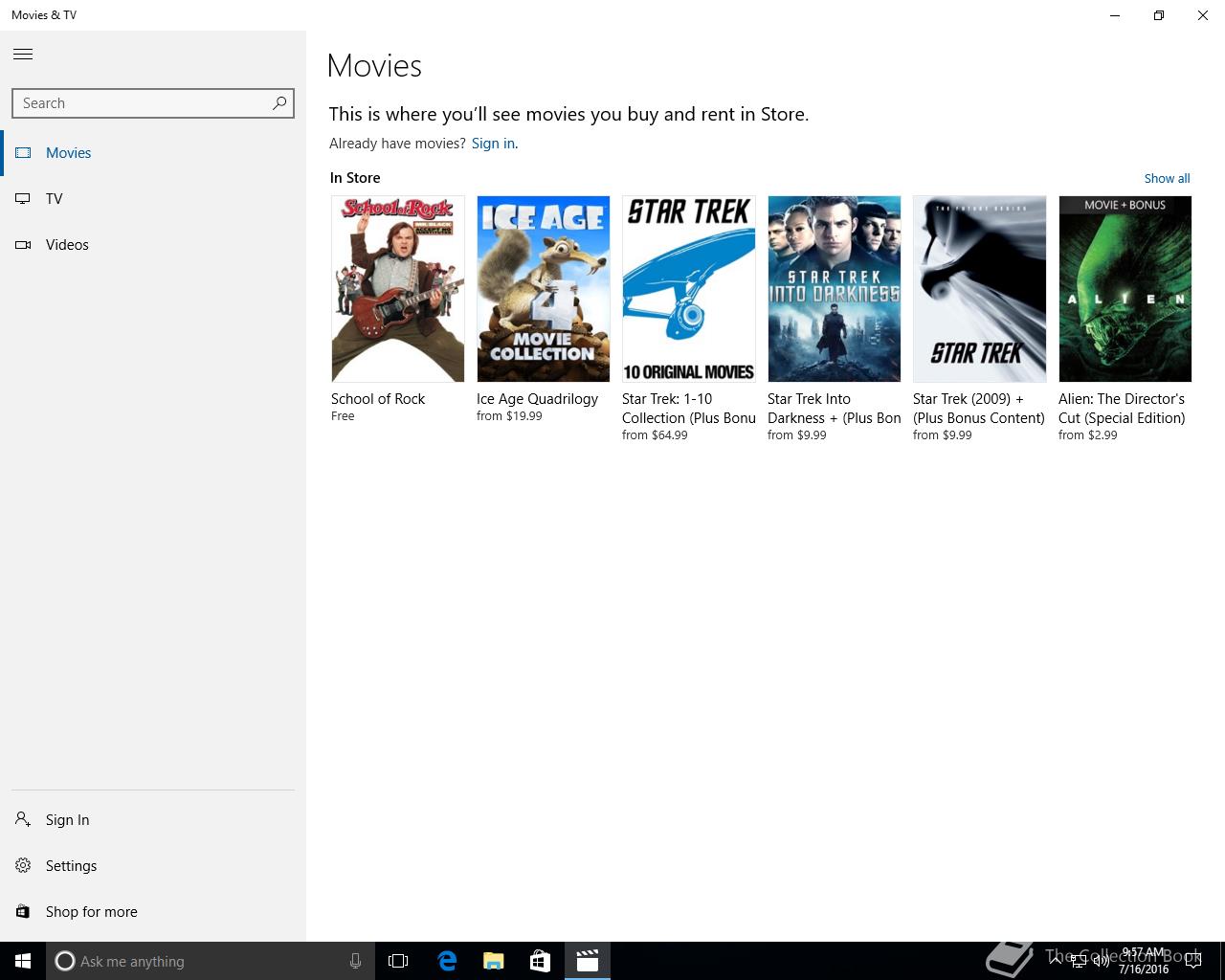The image size is (1225, 980).
Task: Open the Videos section
Action: pyautogui.click(x=67, y=245)
